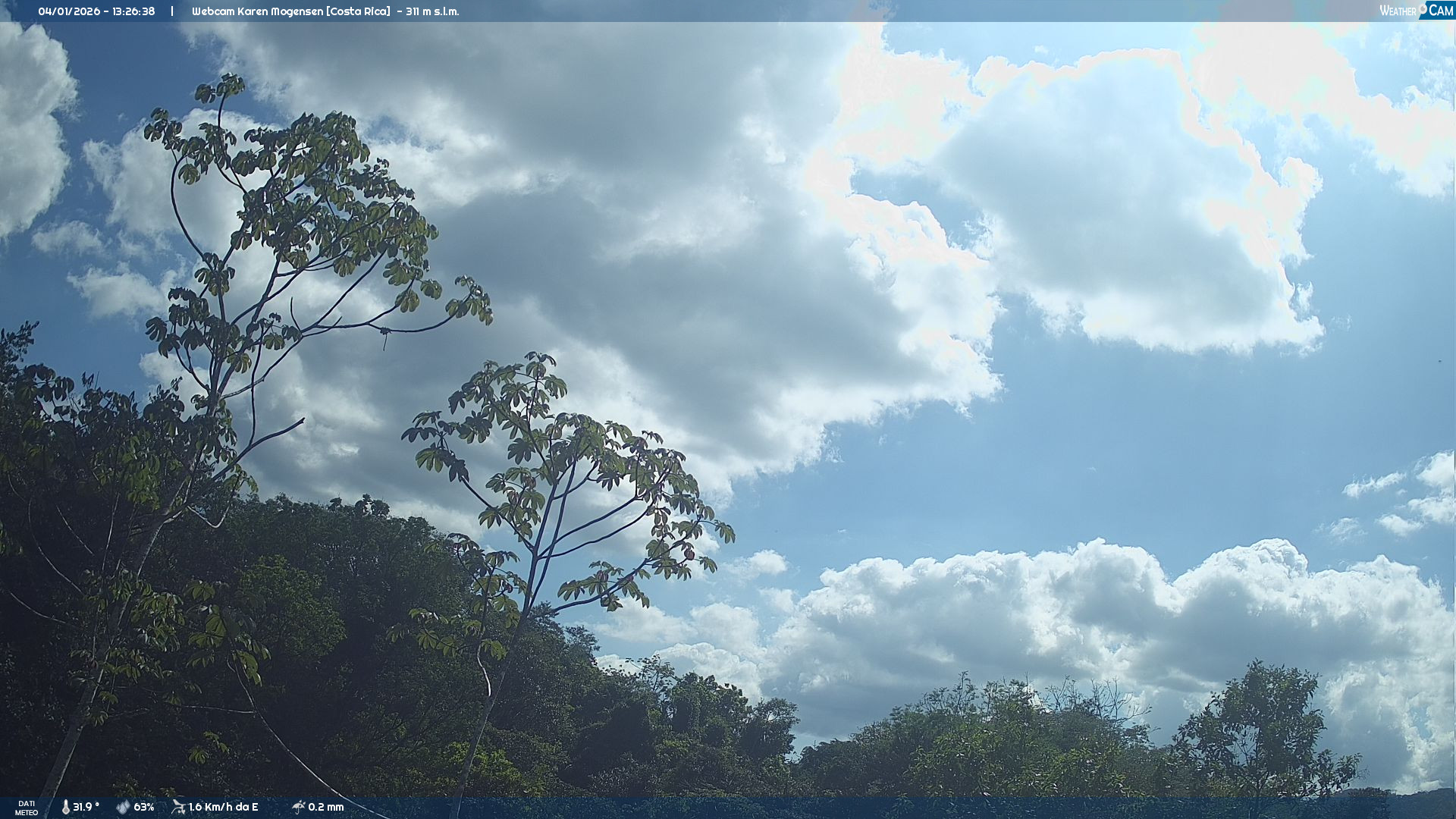
Task: Click the 04/01/2026 date stamp
Action: pos(69,11)
